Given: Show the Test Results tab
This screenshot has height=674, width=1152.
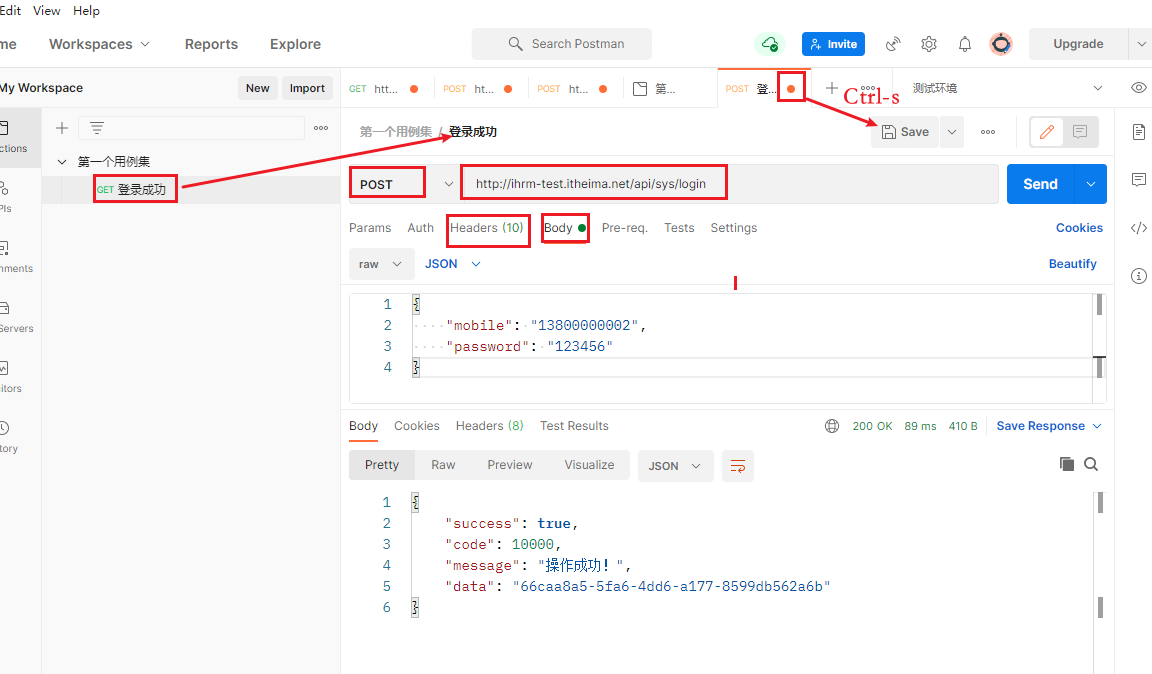Looking at the screenshot, I should click(574, 426).
